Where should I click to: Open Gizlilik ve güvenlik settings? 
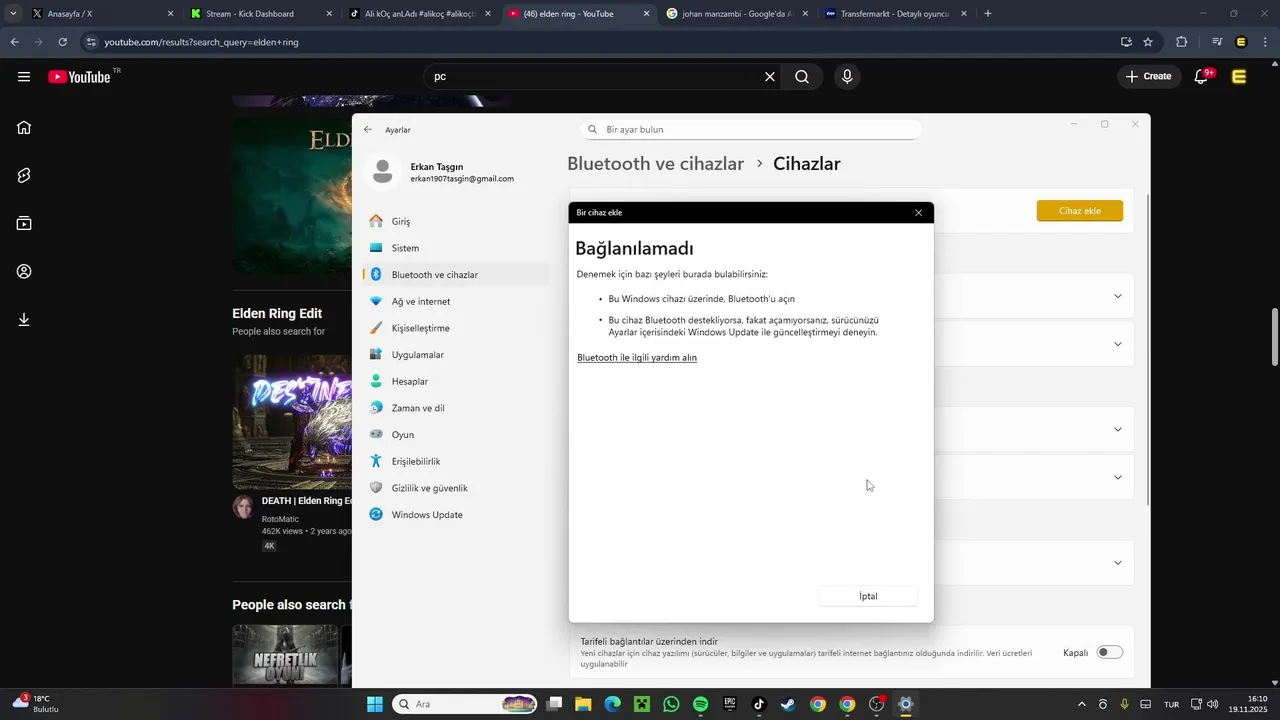click(456, 488)
